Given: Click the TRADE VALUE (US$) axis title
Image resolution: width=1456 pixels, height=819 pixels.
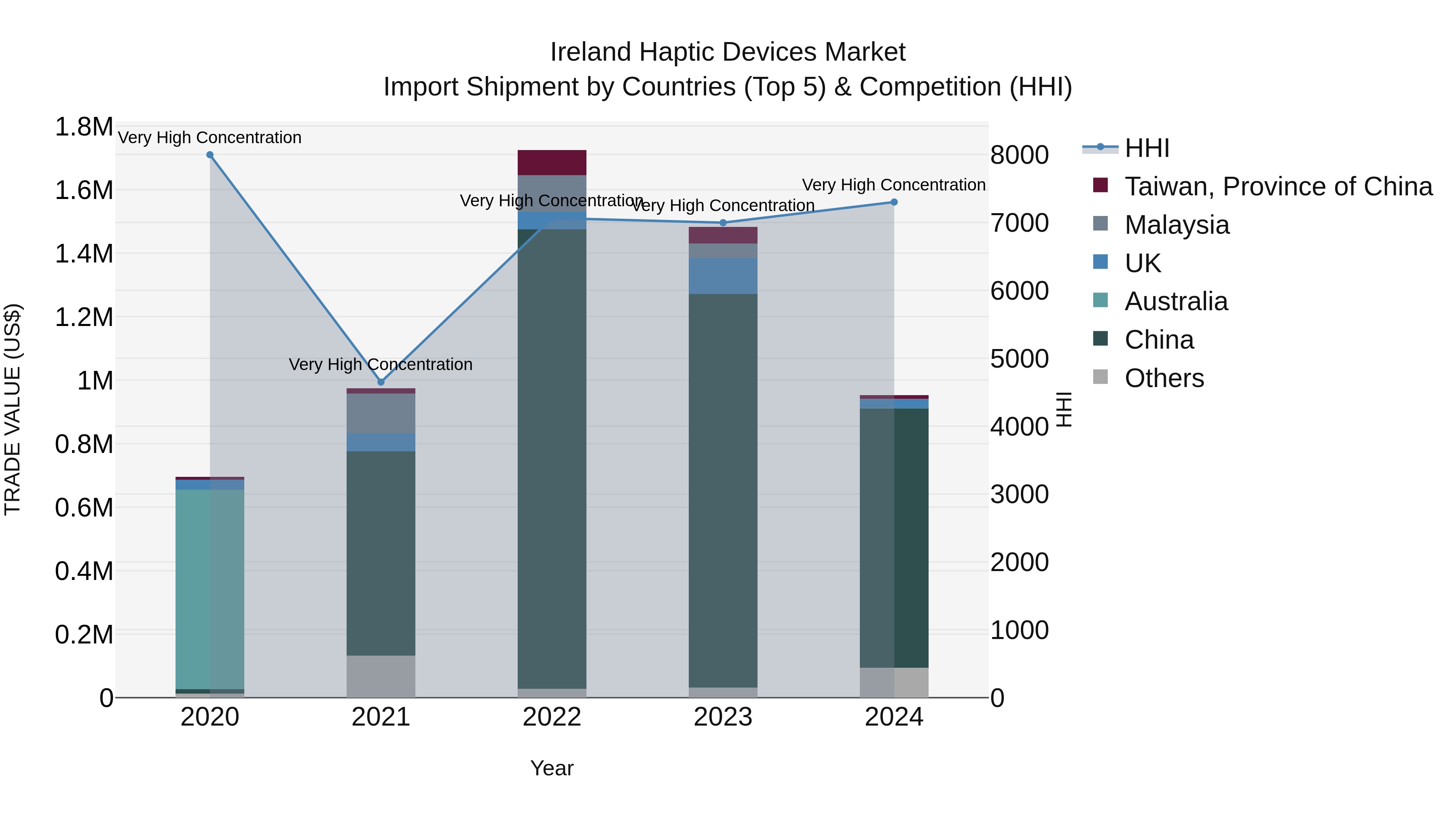Looking at the screenshot, I should 13,409.
